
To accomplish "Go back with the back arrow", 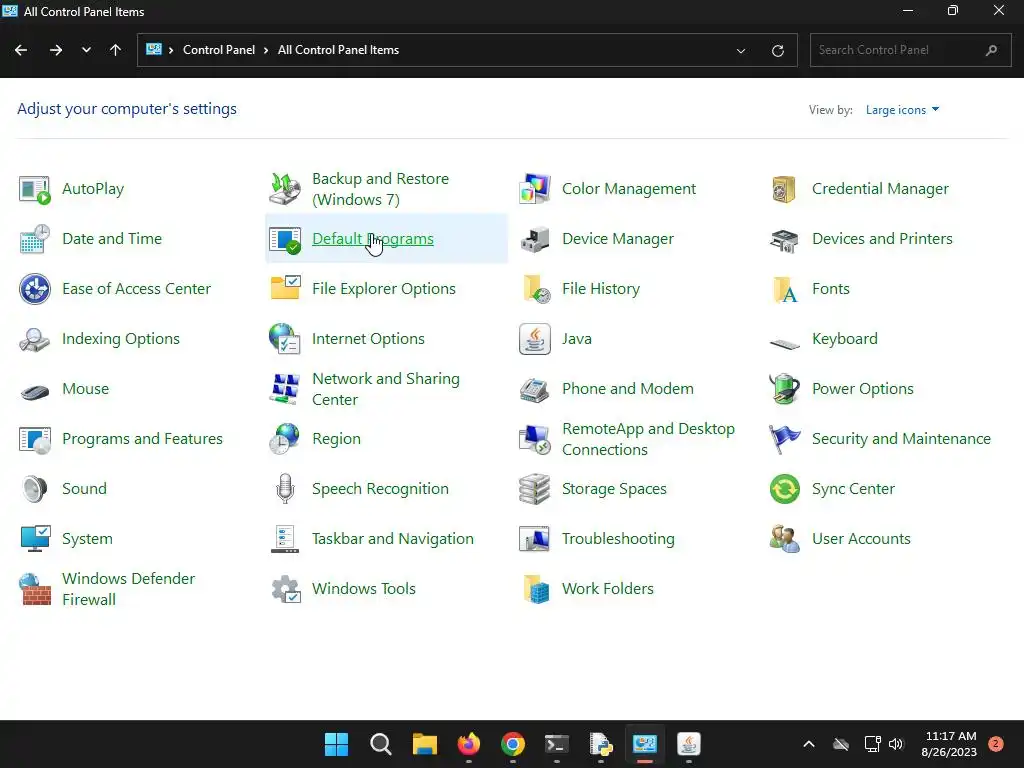I will coord(21,50).
